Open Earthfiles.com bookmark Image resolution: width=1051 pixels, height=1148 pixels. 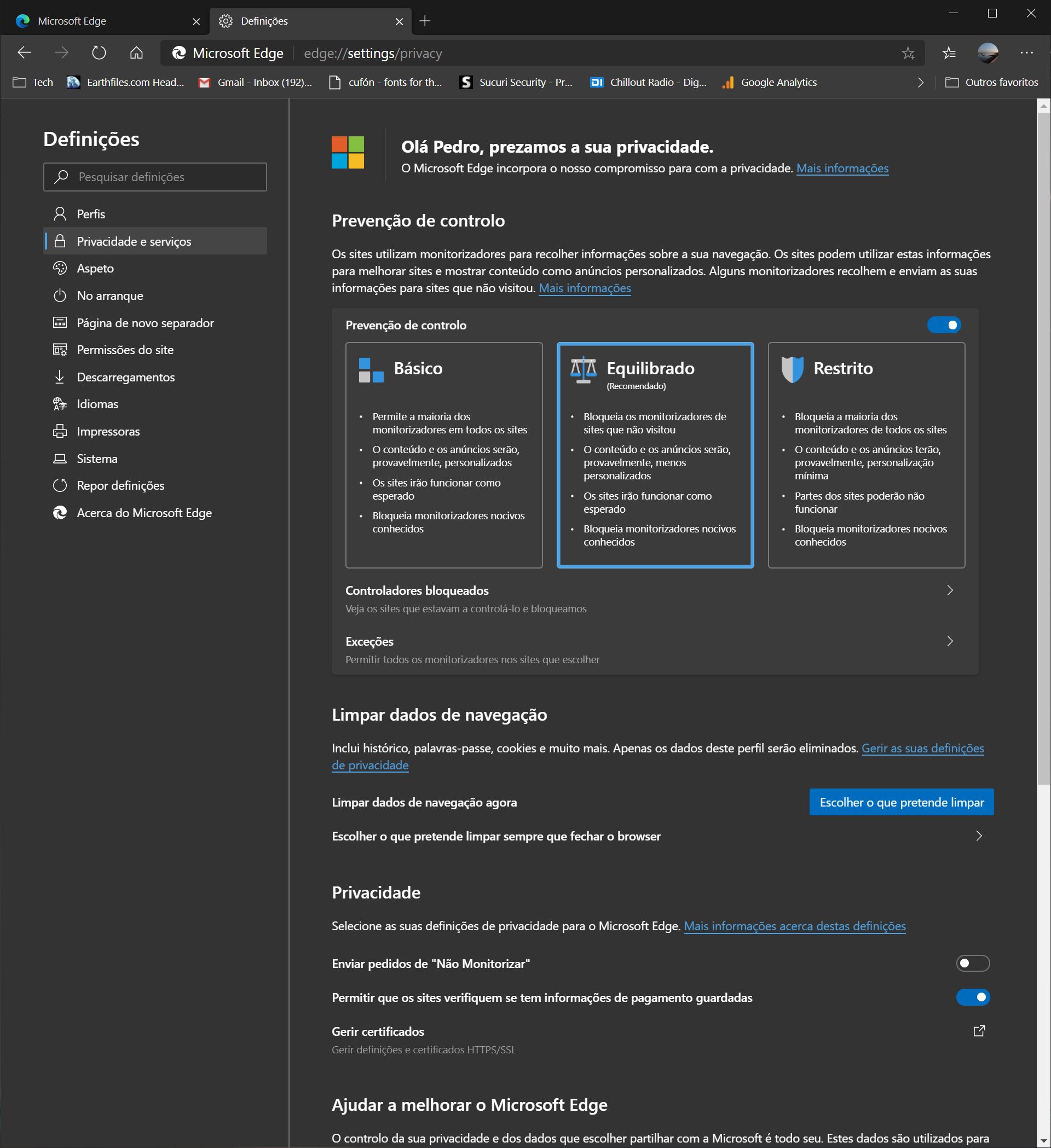(x=126, y=83)
